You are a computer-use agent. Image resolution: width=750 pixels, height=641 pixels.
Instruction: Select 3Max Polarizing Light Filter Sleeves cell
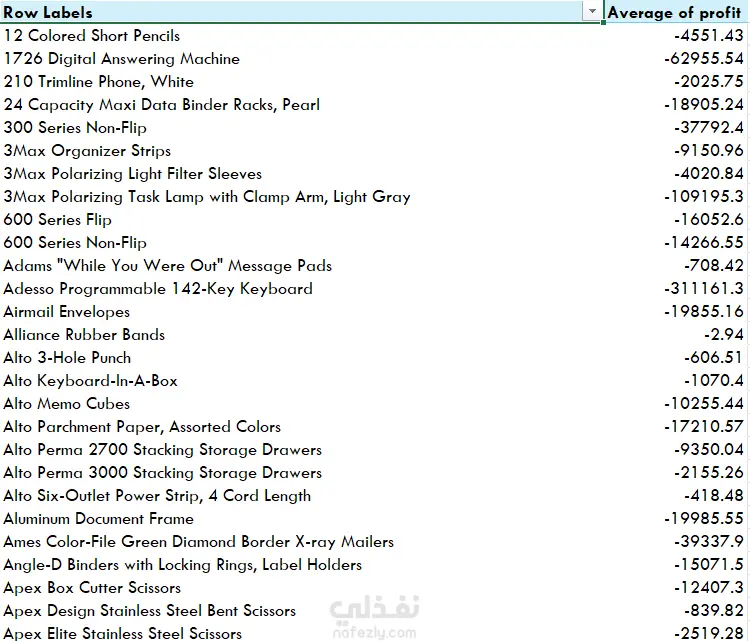point(132,174)
